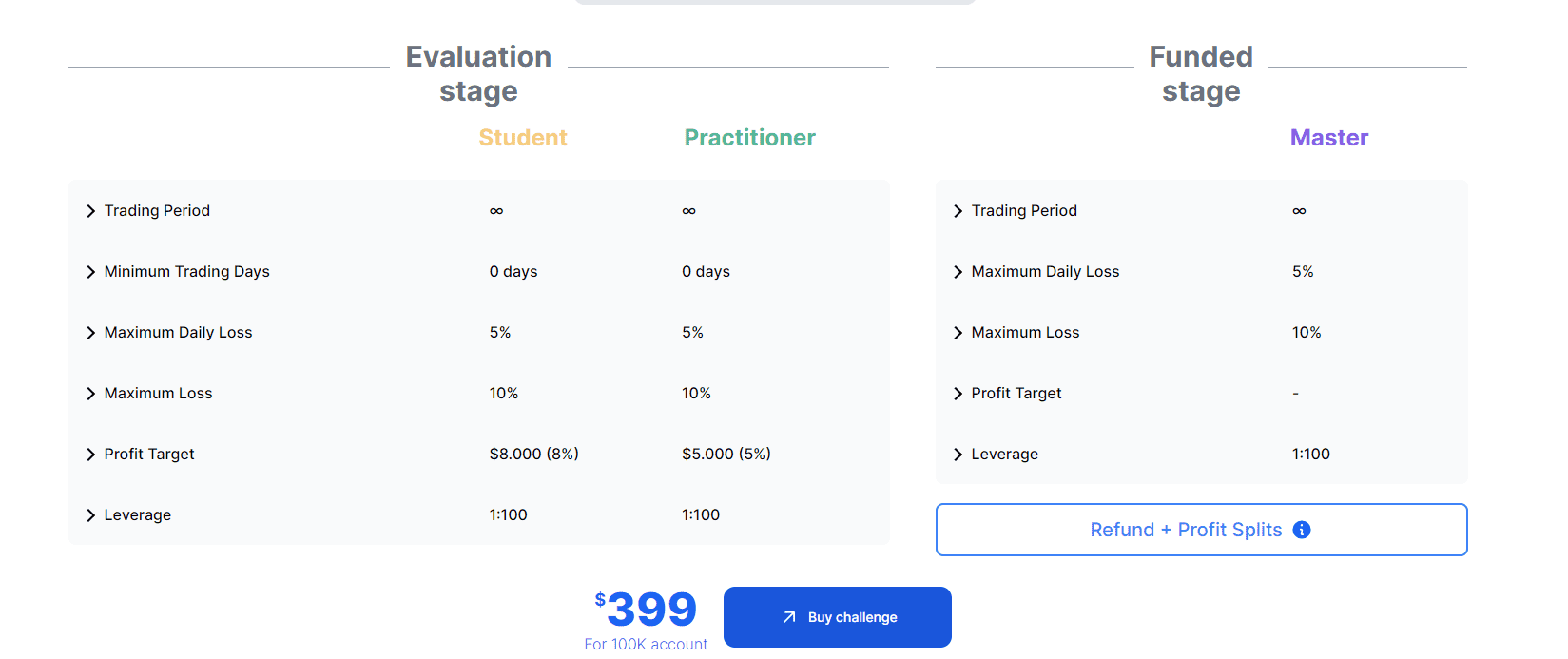This screenshot has height=659, width=1568.
Task: Expand the evaluation Trading Period row
Action: click(x=91, y=211)
